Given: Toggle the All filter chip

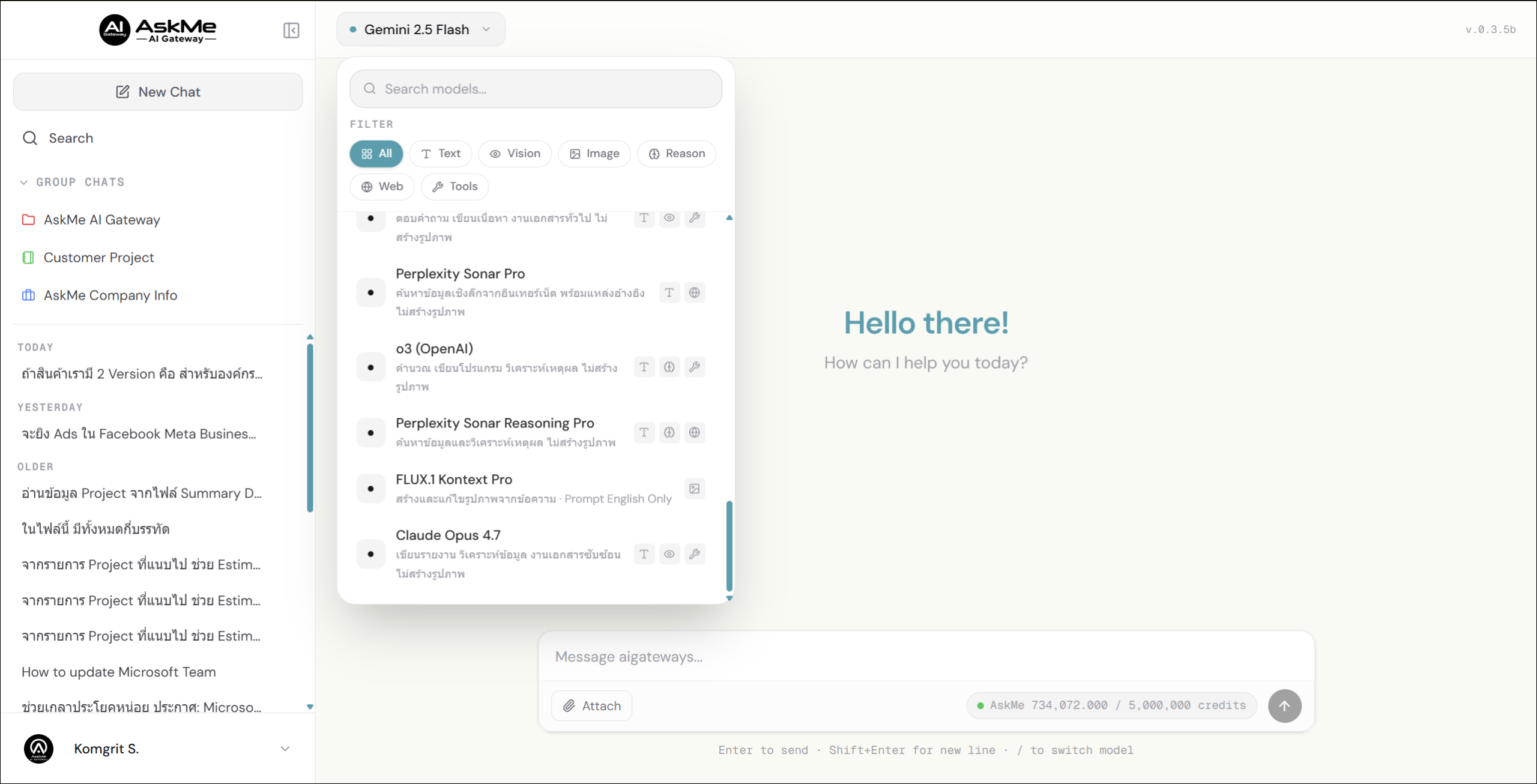Looking at the screenshot, I should pyautogui.click(x=376, y=154).
